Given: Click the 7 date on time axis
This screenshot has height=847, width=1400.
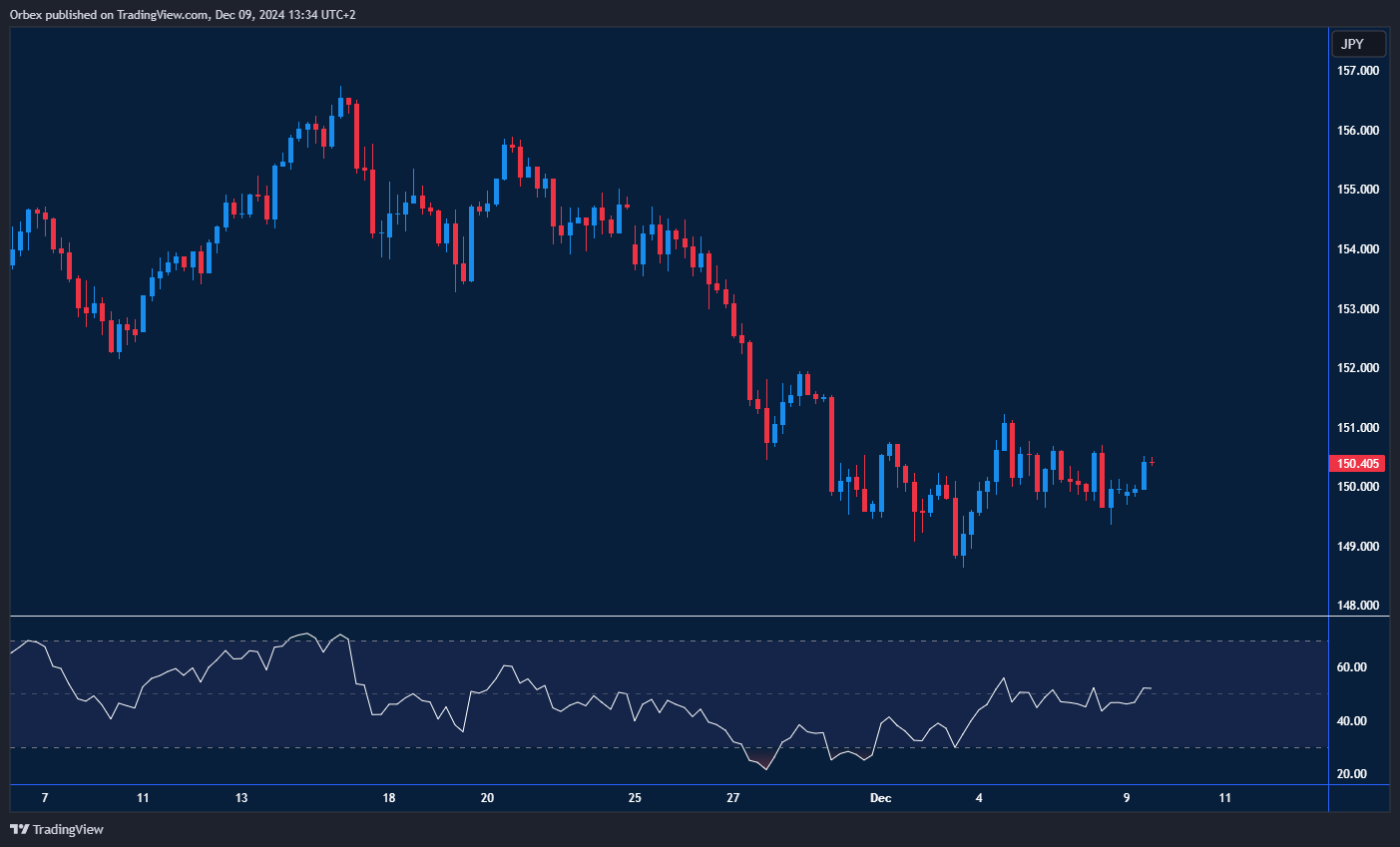Looking at the screenshot, I should point(45,798).
